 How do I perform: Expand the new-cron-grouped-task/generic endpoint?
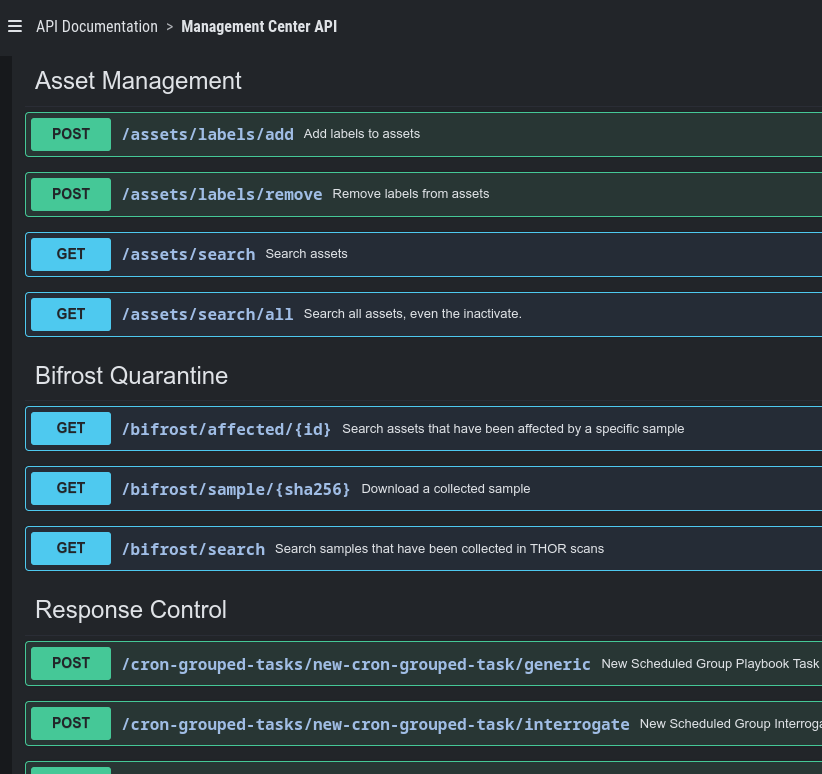click(x=356, y=664)
